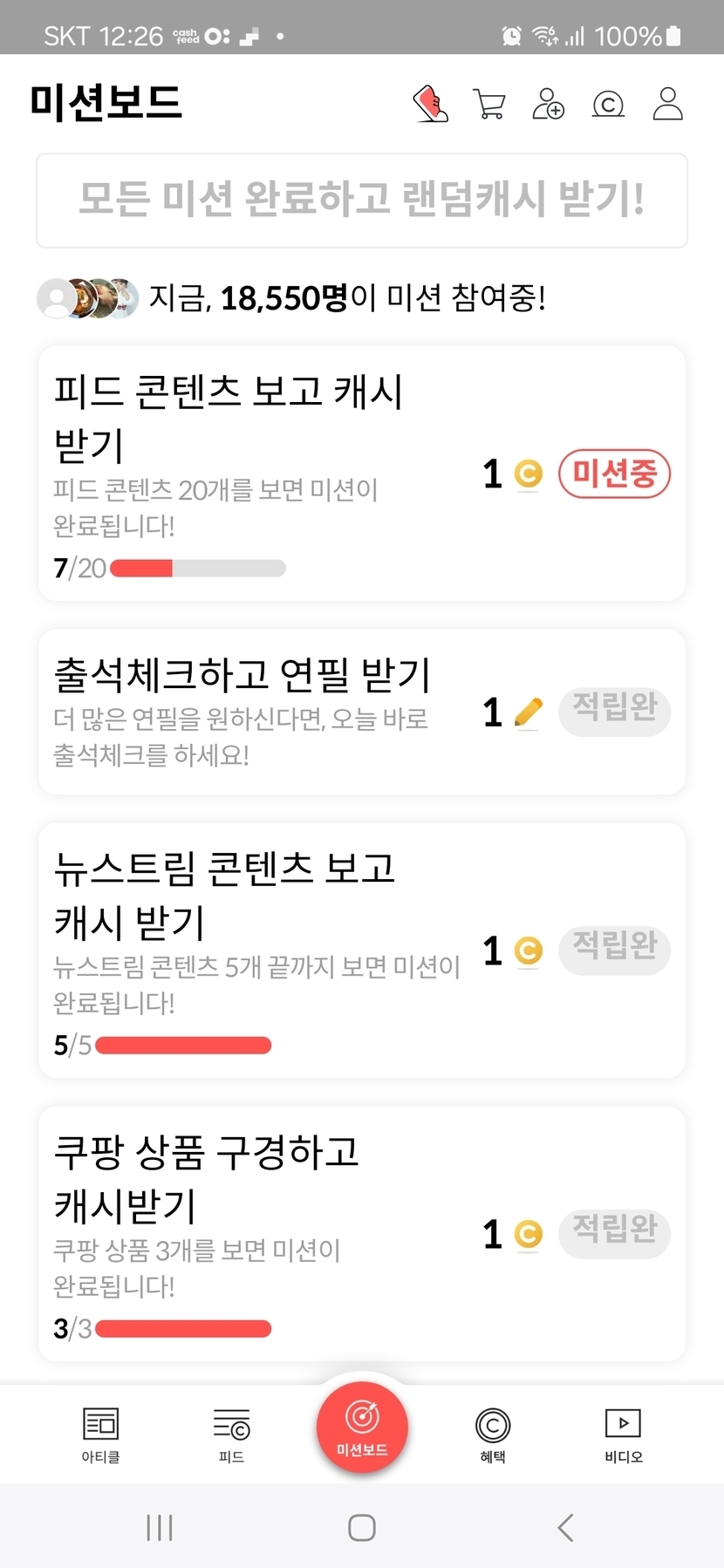The height and width of the screenshot is (1568, 724).
Task: Open the 혜택 benefits tab
Action: pos(493,1433)
